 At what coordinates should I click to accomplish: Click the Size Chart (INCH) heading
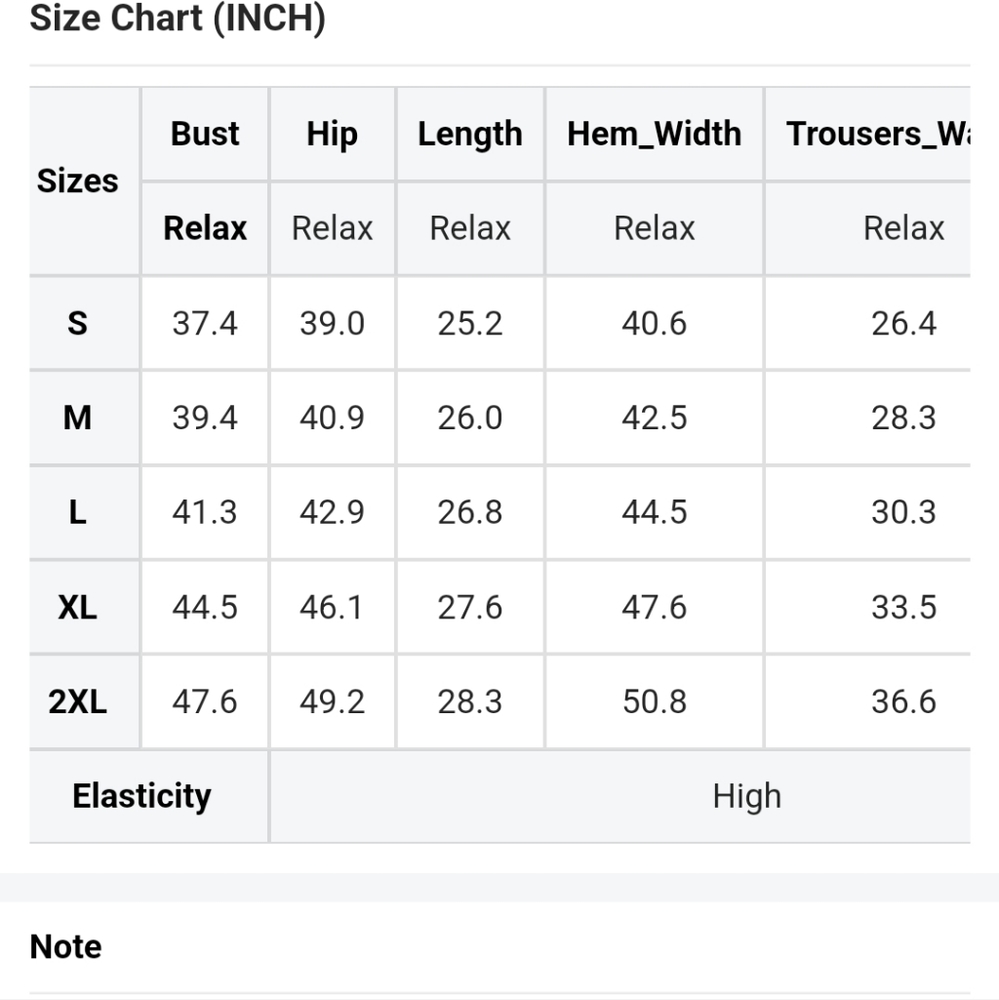pos(178,19)
